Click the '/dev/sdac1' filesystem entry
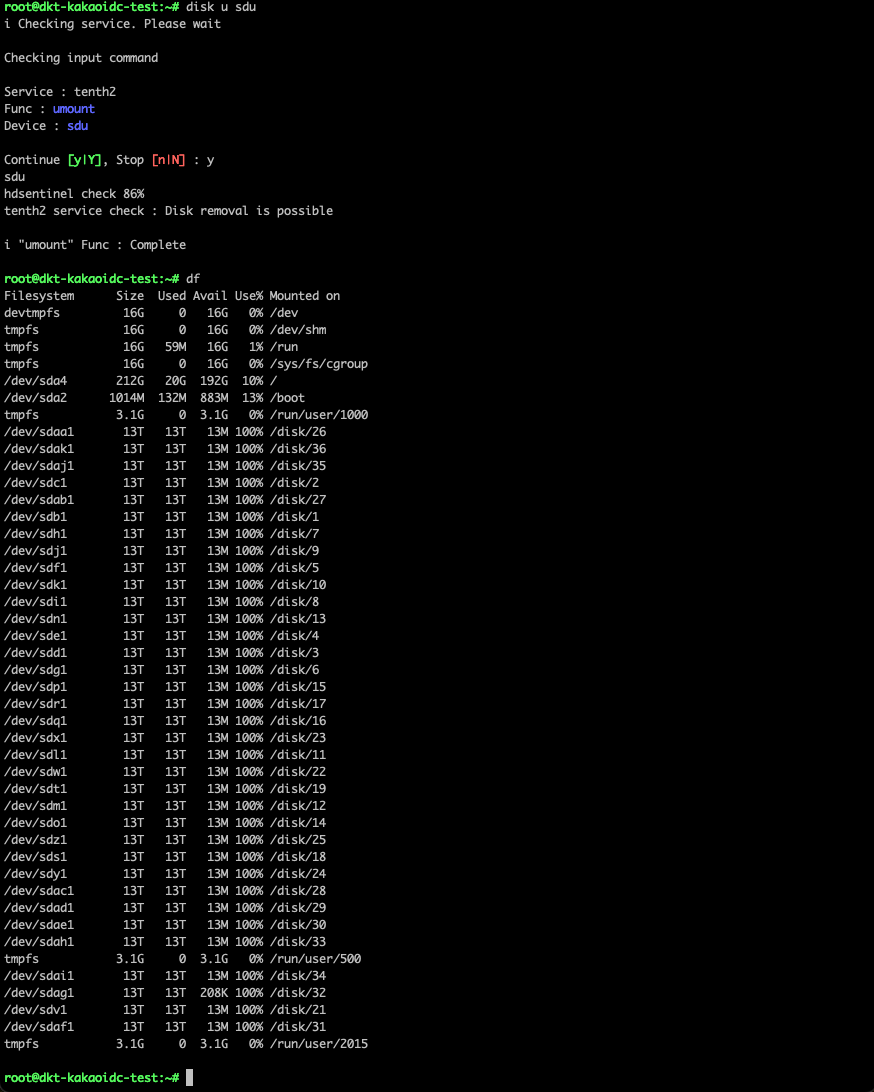The height and width of the screenshot is (1092, 874). pos(39,891)
